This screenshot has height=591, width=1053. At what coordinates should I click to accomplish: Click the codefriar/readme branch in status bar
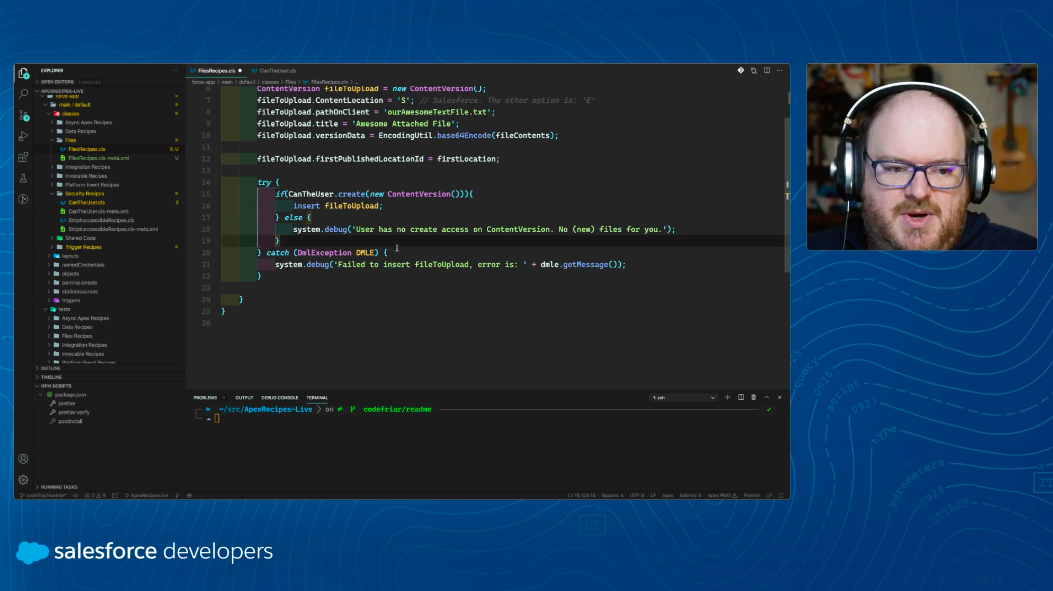(x=42, y=496)
